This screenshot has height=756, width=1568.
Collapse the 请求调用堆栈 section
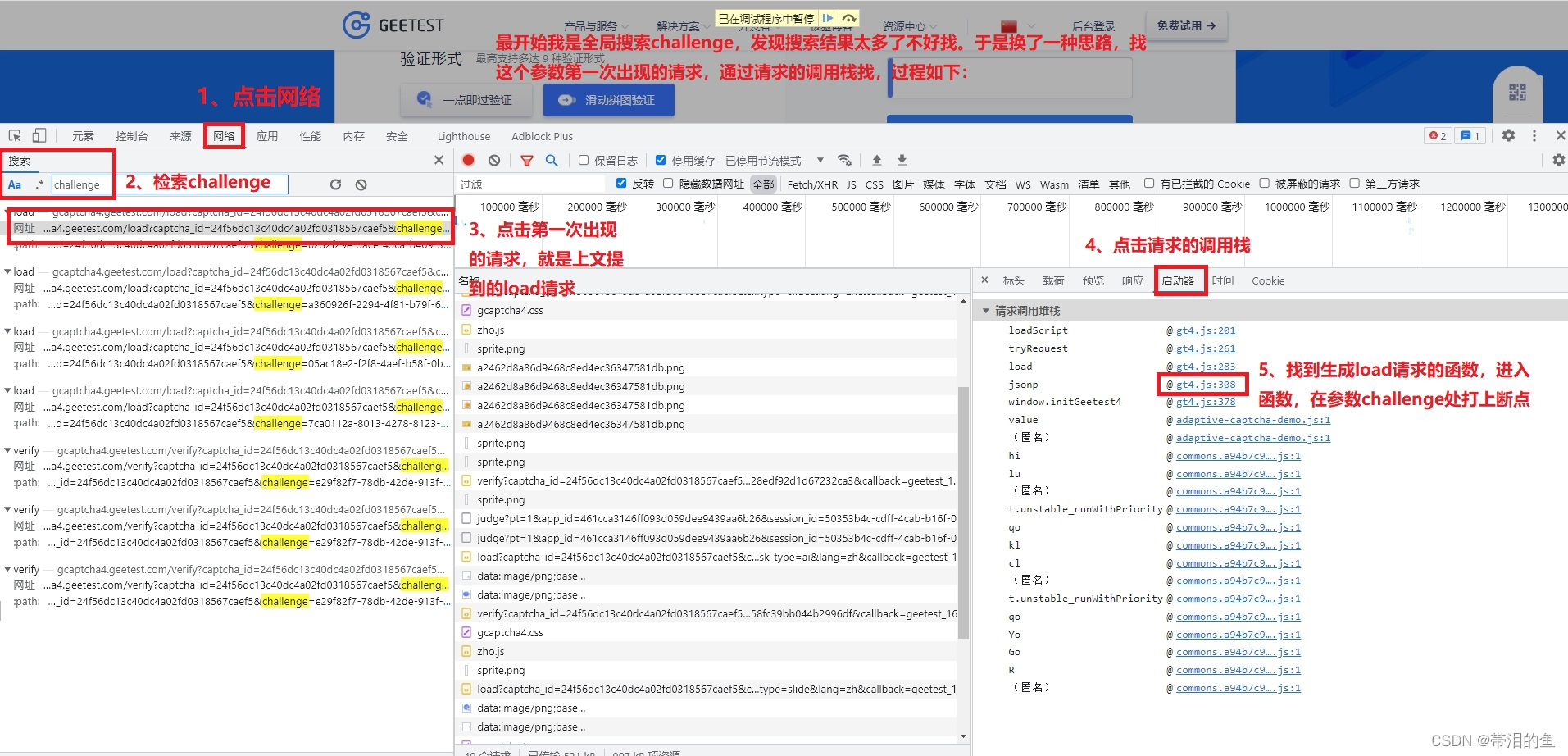point(986,311)
